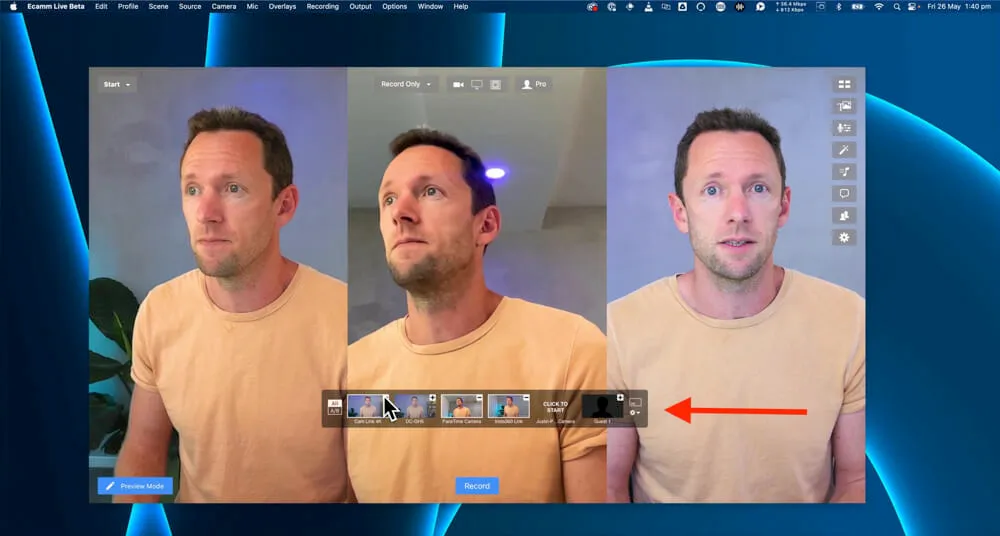
Task: Open the Interview guests icon
Action: 844,216
